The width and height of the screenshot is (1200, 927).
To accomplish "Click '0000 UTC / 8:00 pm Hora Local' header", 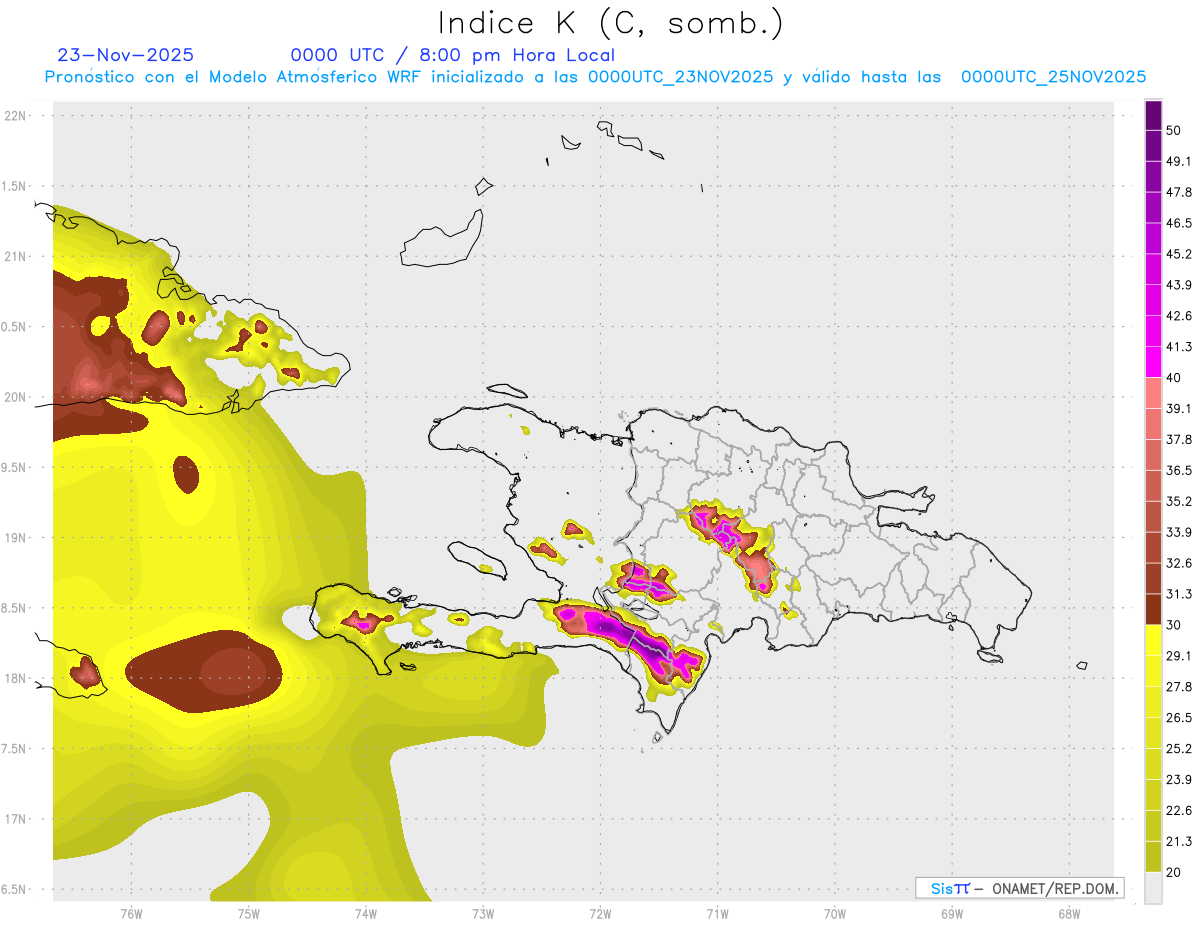I will pos(453,55).
